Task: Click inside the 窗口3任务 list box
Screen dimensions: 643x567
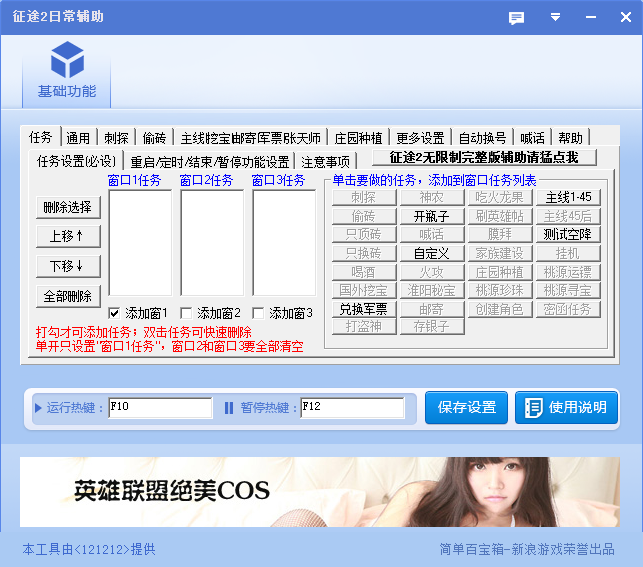Action: point(285,242)
